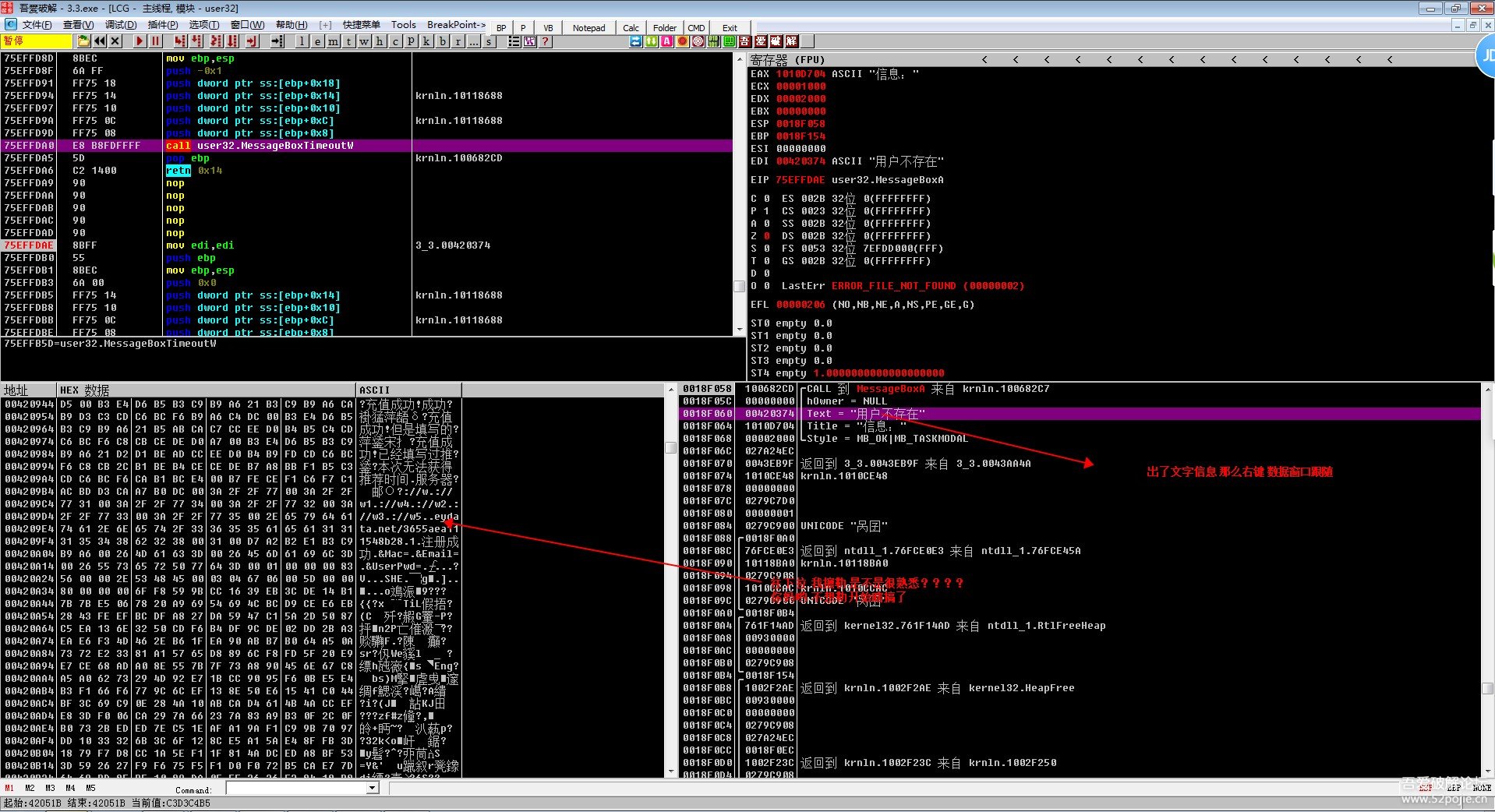Click the Run program play icon
The image size is (1495, 812).
140,41
